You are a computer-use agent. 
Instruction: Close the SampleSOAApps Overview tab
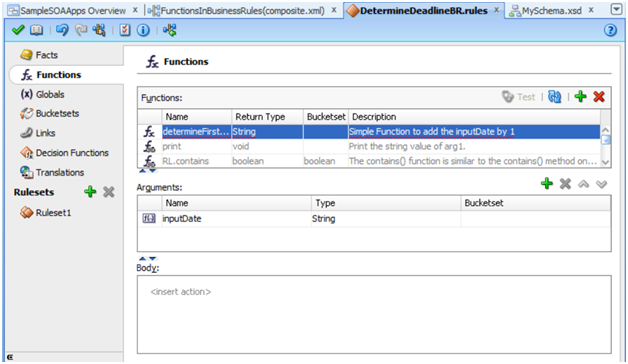coord(135,10)
